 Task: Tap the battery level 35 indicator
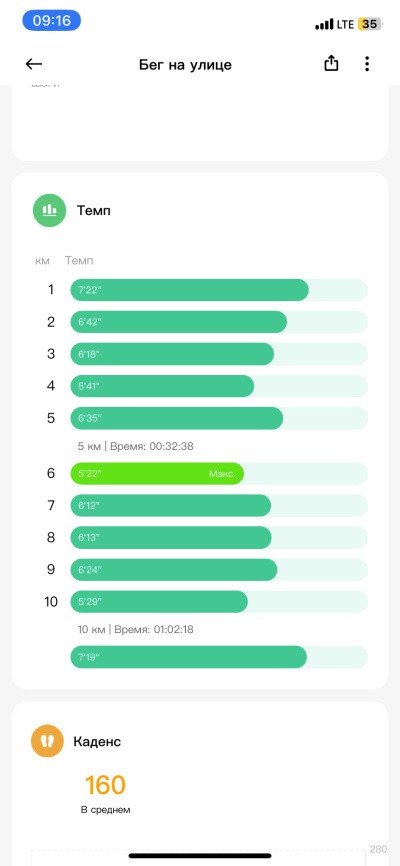pyautogui.click(x=369, y=24)
